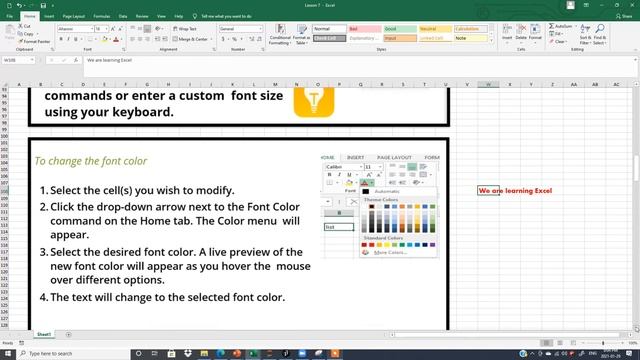Switch to the Review tab

coord(142,16)
